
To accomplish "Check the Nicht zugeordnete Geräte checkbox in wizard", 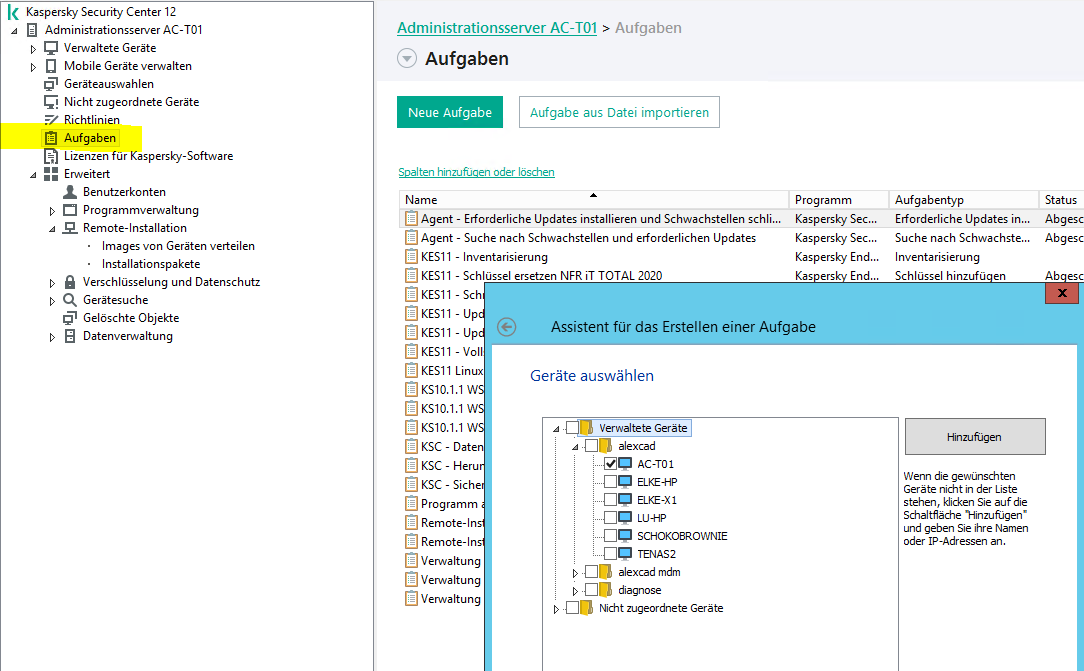I will tap(572, 607).
